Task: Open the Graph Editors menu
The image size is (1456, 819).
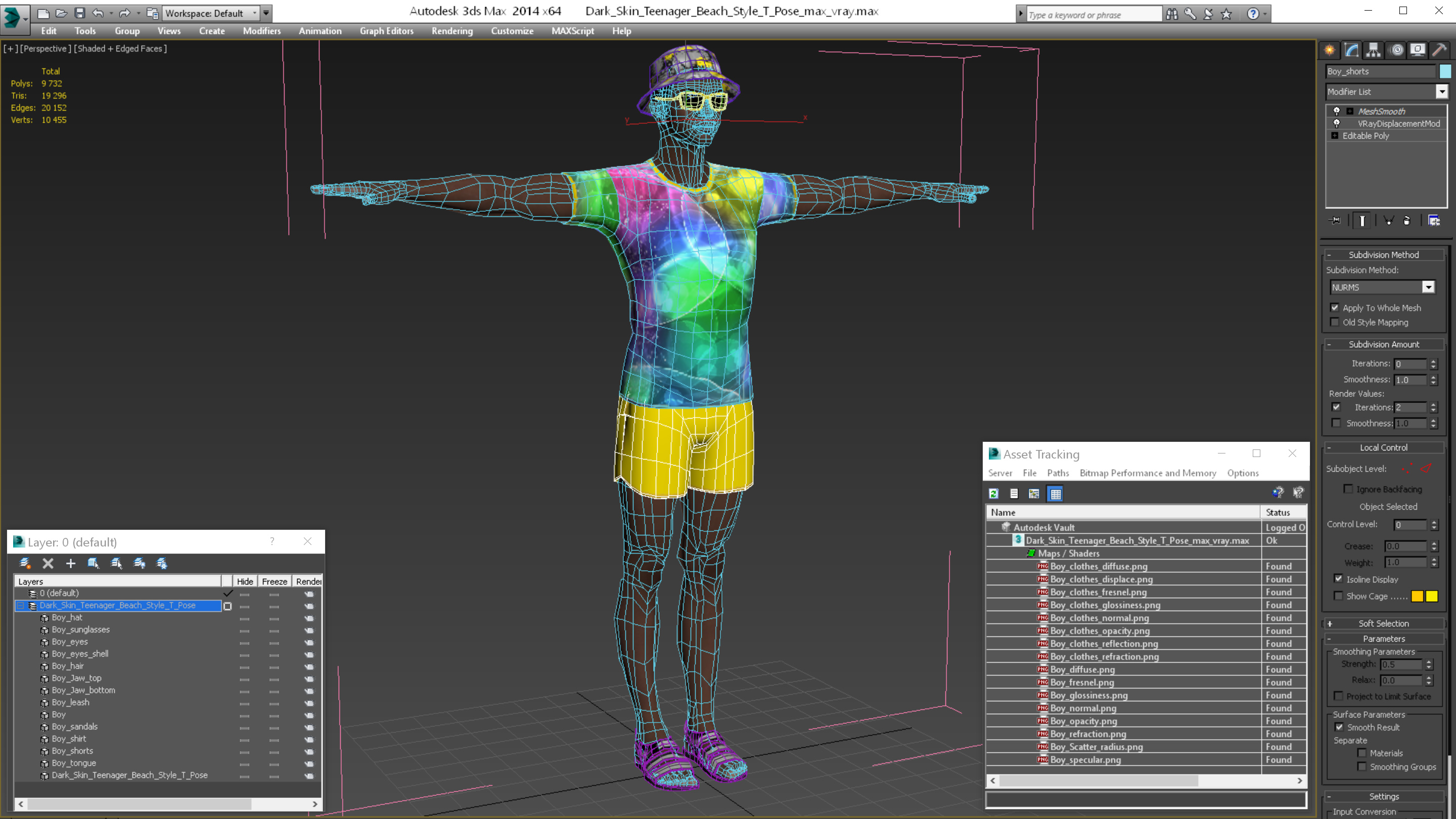Action: 387,31
